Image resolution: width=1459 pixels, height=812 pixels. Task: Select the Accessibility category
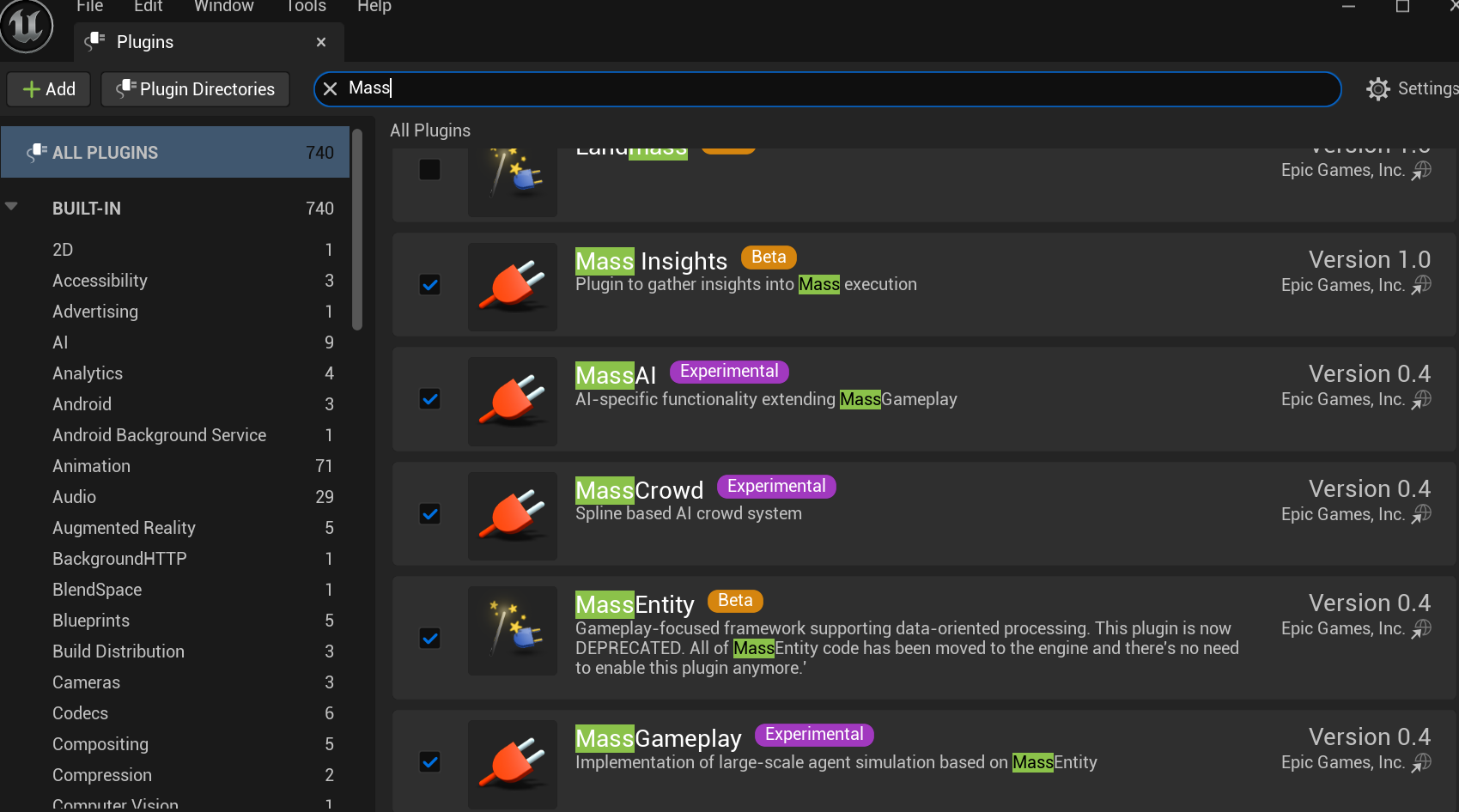(x=175, y=281)
